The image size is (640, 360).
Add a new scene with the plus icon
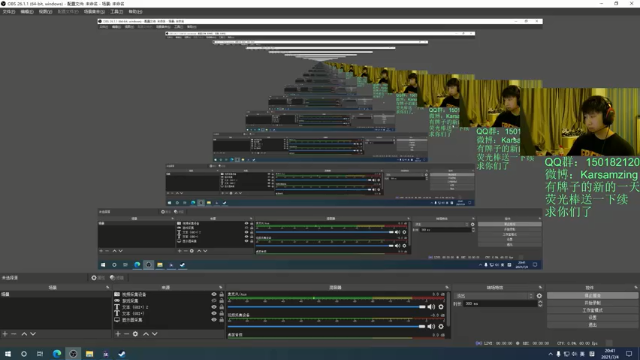tap(5, 334)
